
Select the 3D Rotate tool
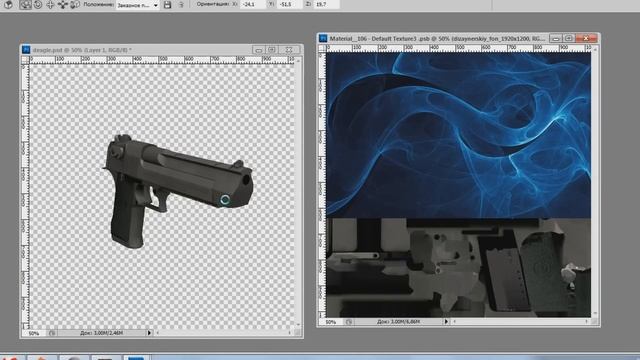25,4
